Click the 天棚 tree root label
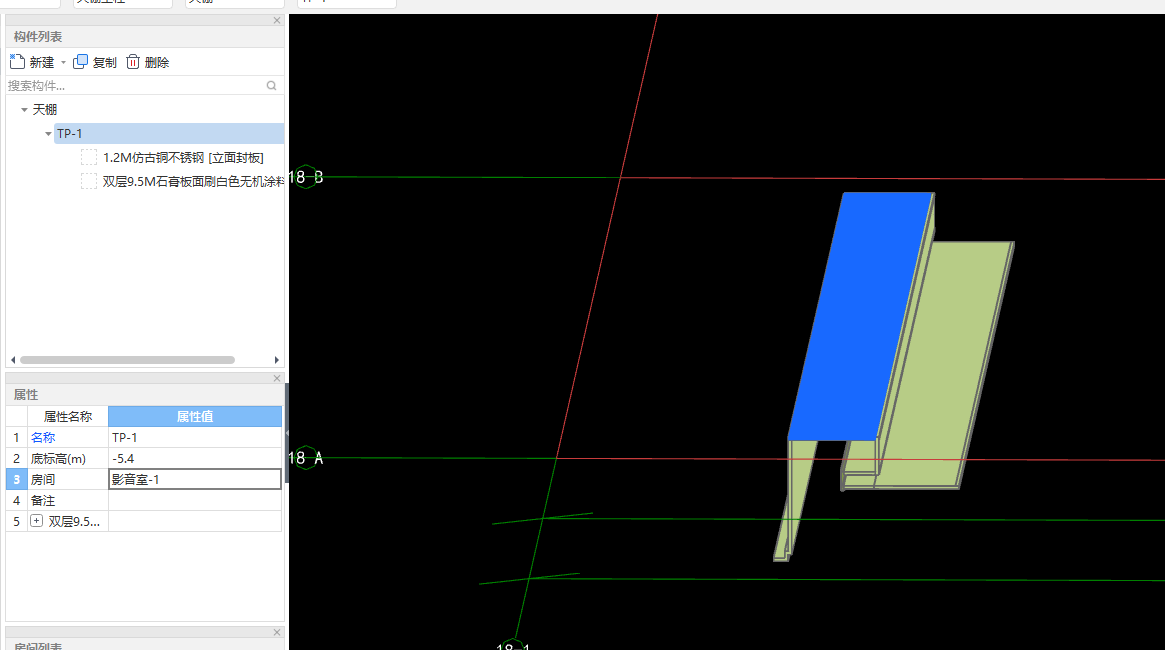This screenshot has width=1165, height=650. (45, 110)
